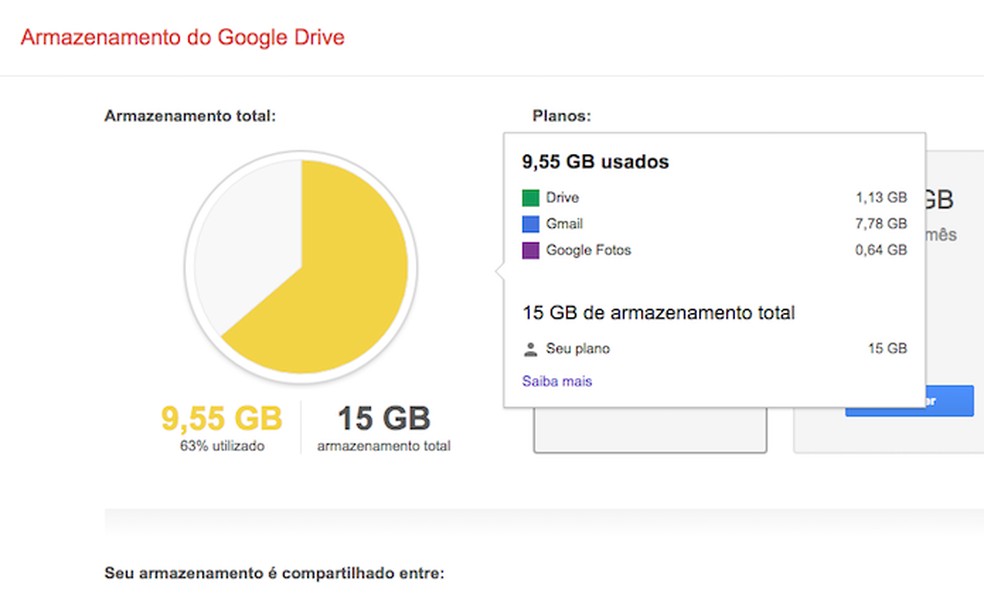
Task: Click the 9,55 GB usados popup title
Action: click(597, 161)
